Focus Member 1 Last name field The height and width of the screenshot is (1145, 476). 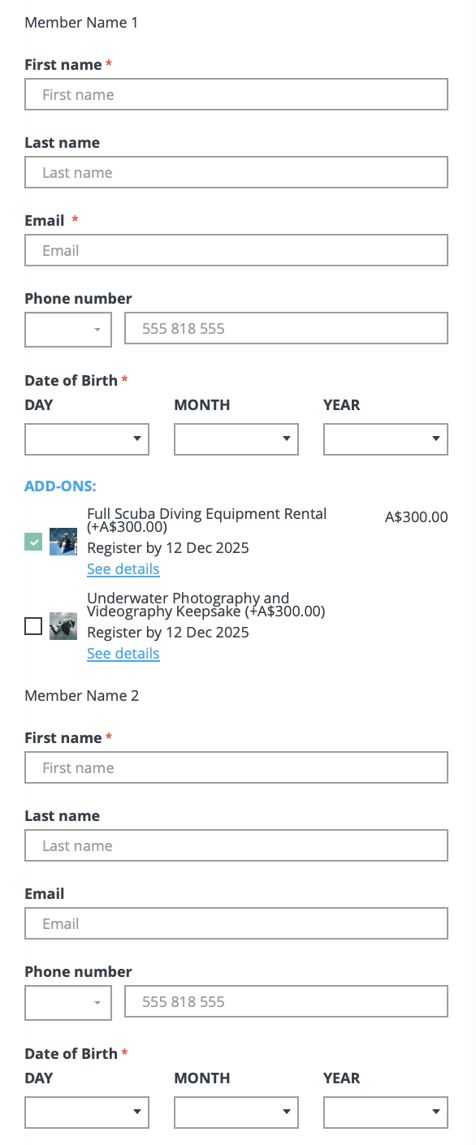pyautogui.click(x=237, y=172)
